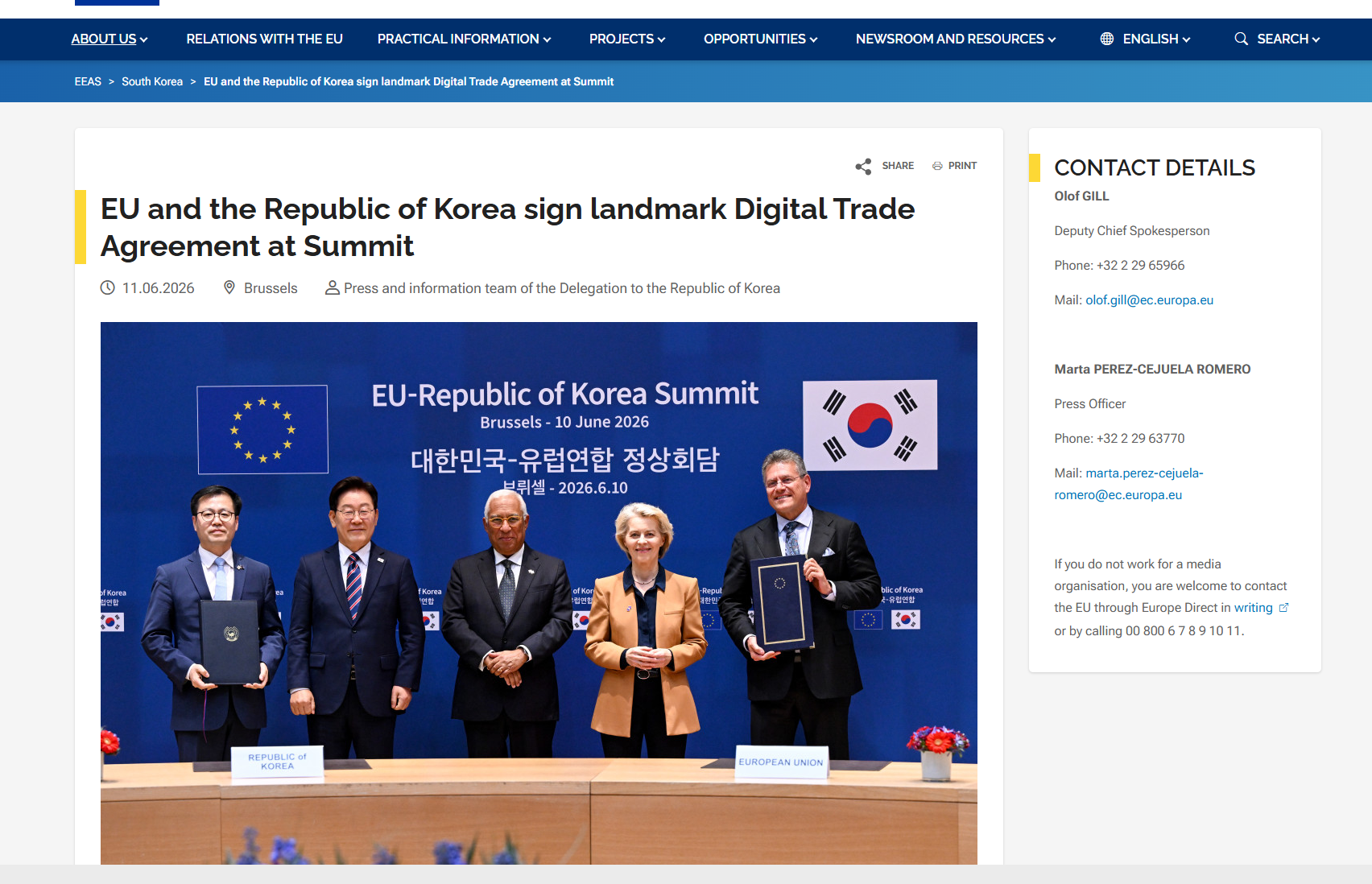Click the external link icon after writing
This screenshot has width=1372, height=884.
click(x=1284, y=608)
